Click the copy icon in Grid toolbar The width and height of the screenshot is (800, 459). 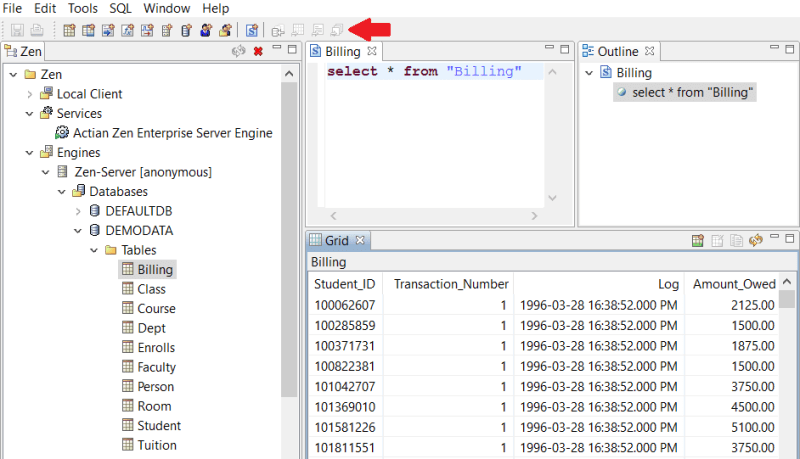click(x=736, y=240)
